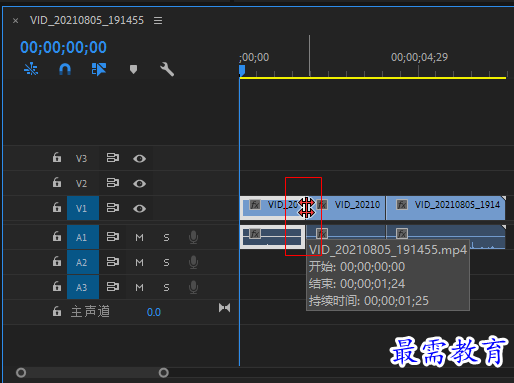Close the VID_20210805_191455 sequence tab
Viewport: 514px width, 383px height.
15,21
